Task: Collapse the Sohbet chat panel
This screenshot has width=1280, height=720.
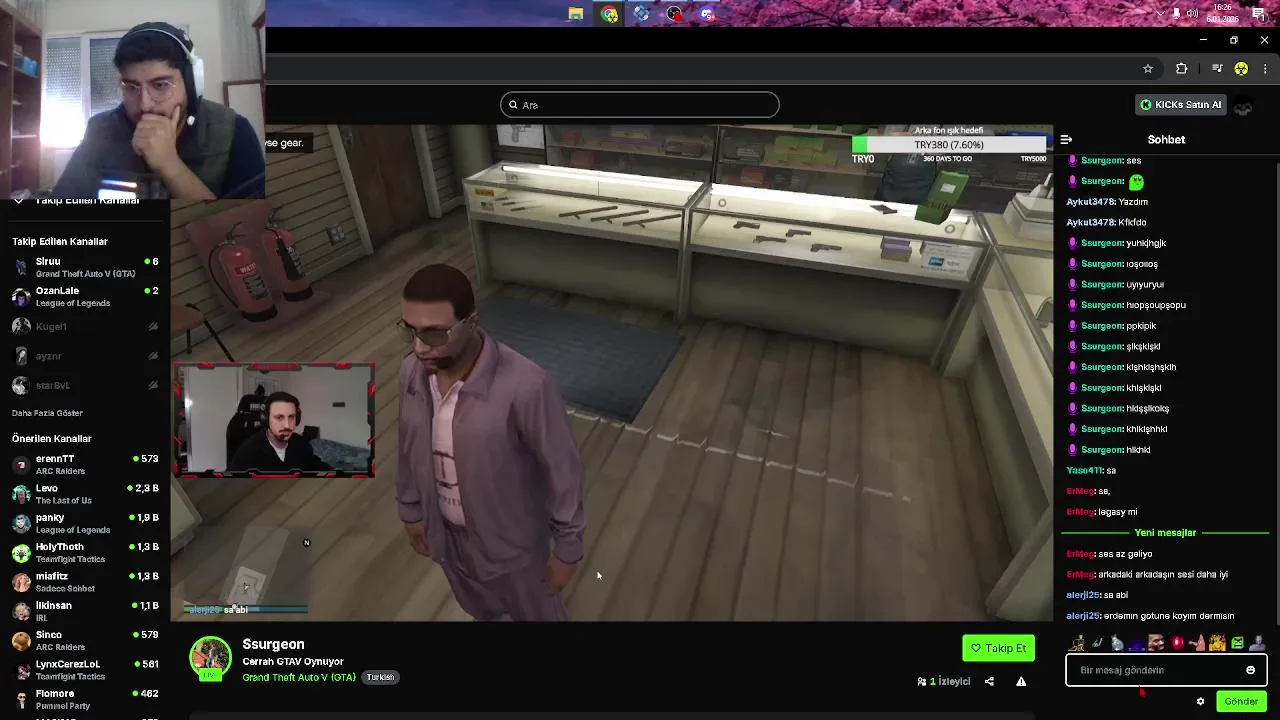Action: coord(1066,140)
